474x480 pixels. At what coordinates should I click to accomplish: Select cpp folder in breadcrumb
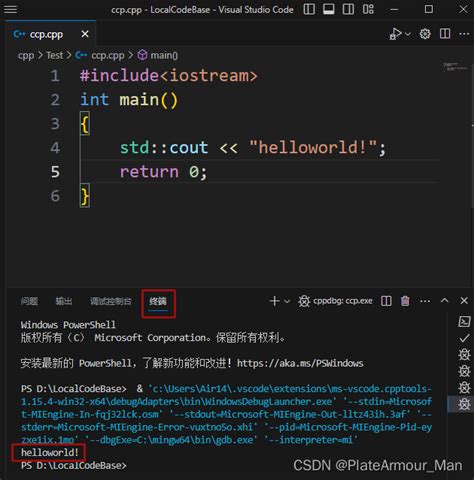tap(26, 55)
